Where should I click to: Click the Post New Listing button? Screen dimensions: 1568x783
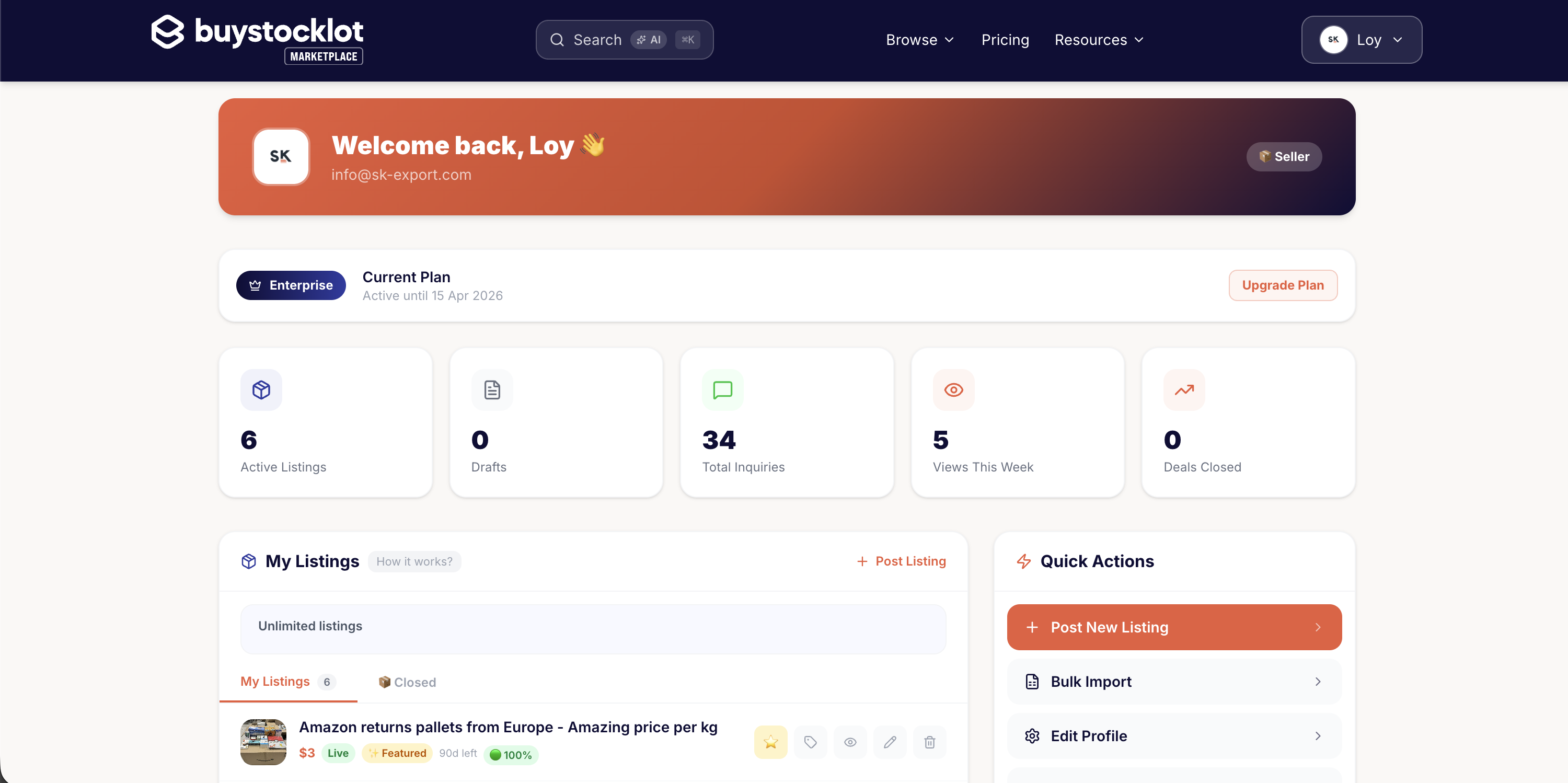[1173, 627]
